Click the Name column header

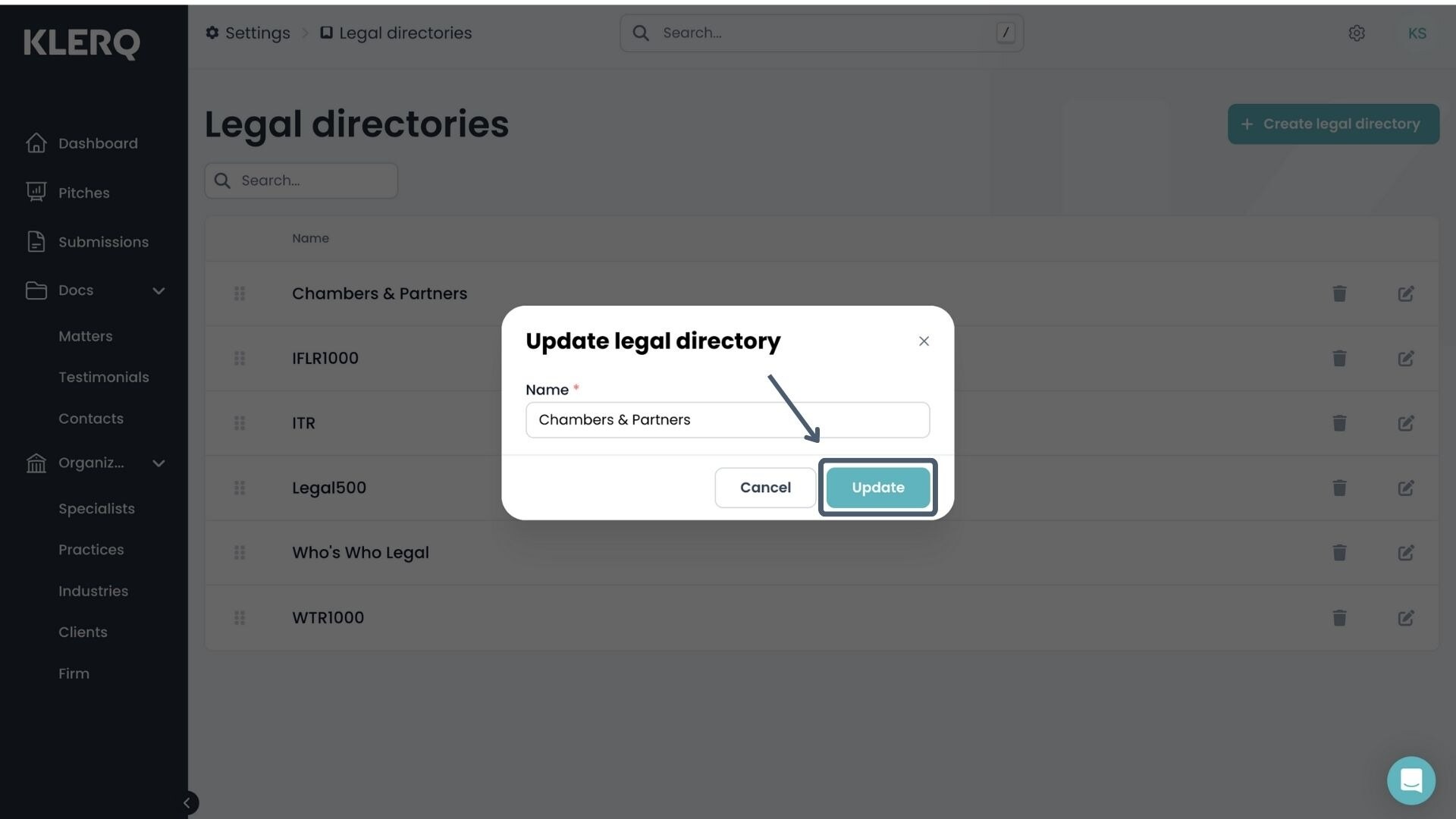pos(310,238)
